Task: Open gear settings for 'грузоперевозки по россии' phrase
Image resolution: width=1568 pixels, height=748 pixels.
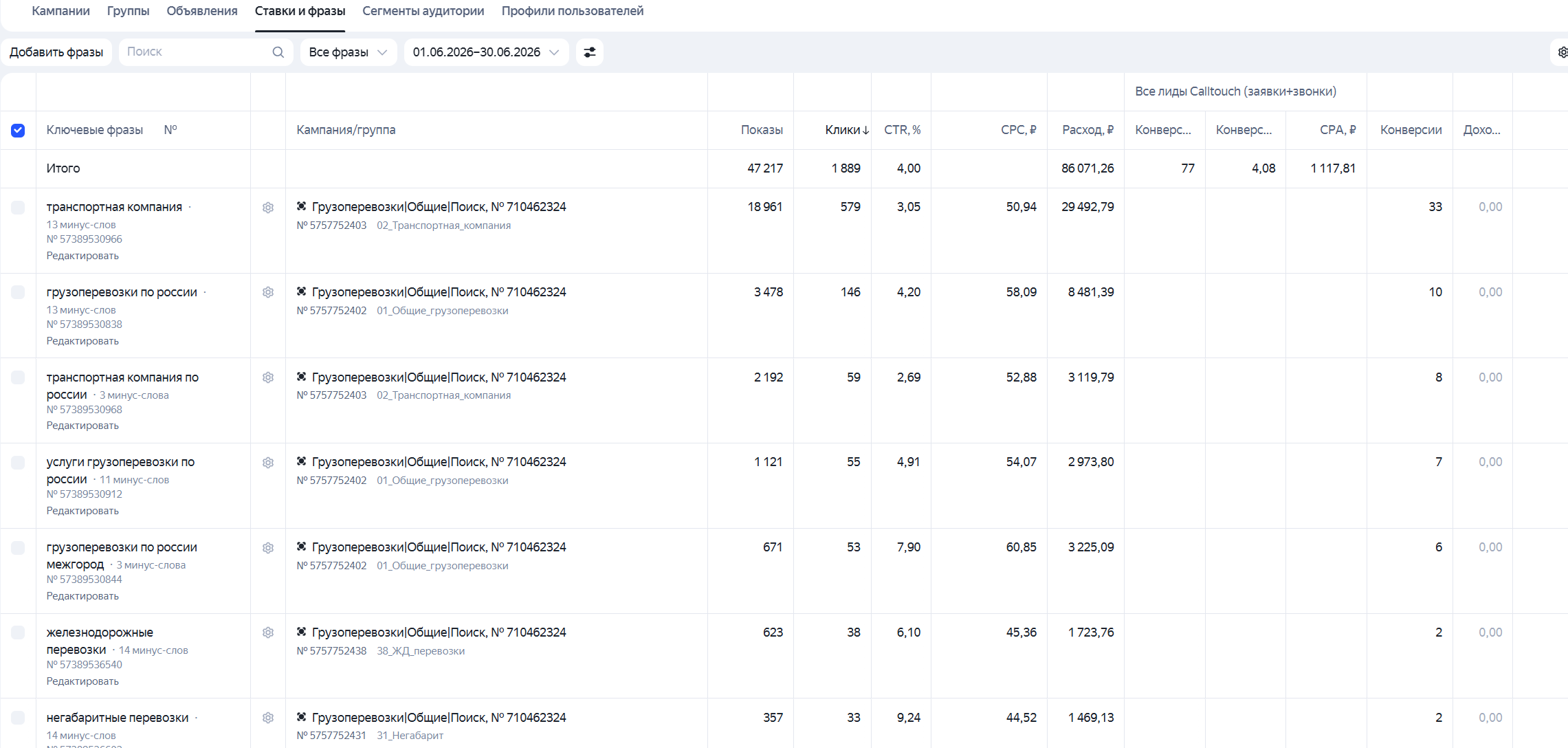Action: click(268, 292)
